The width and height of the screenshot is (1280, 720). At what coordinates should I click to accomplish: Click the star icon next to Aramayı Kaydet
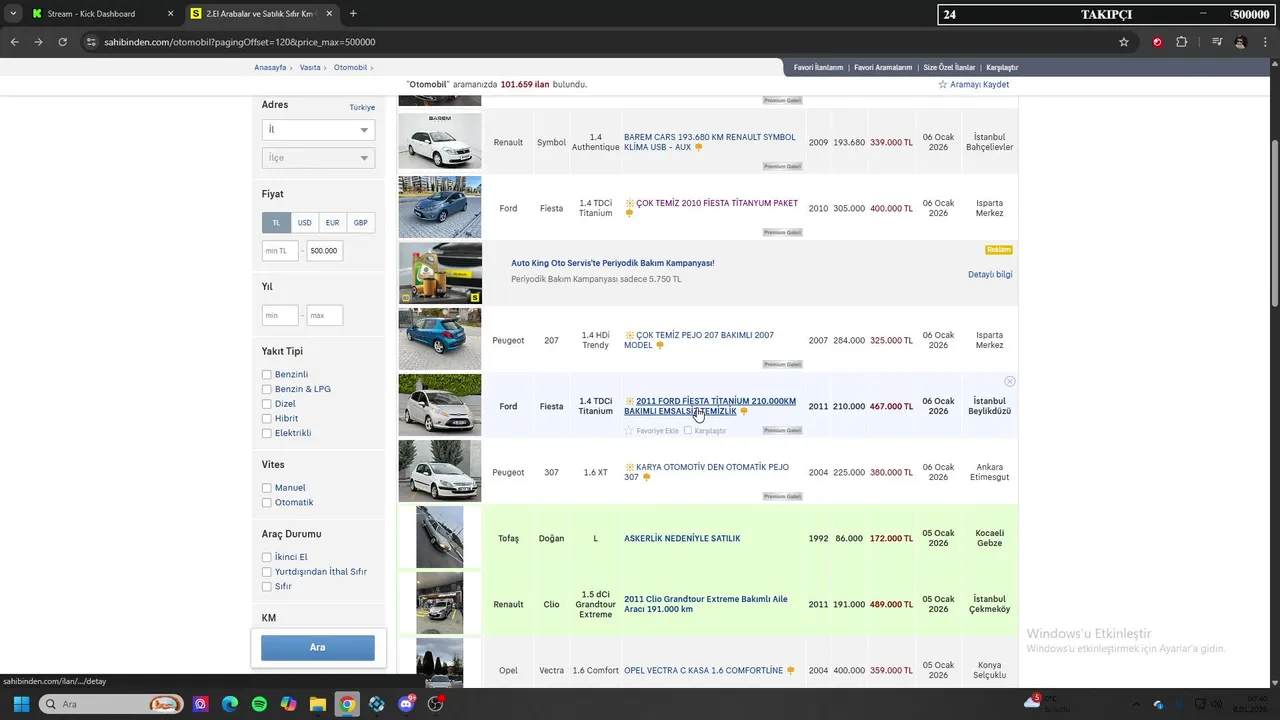[942, 85]
